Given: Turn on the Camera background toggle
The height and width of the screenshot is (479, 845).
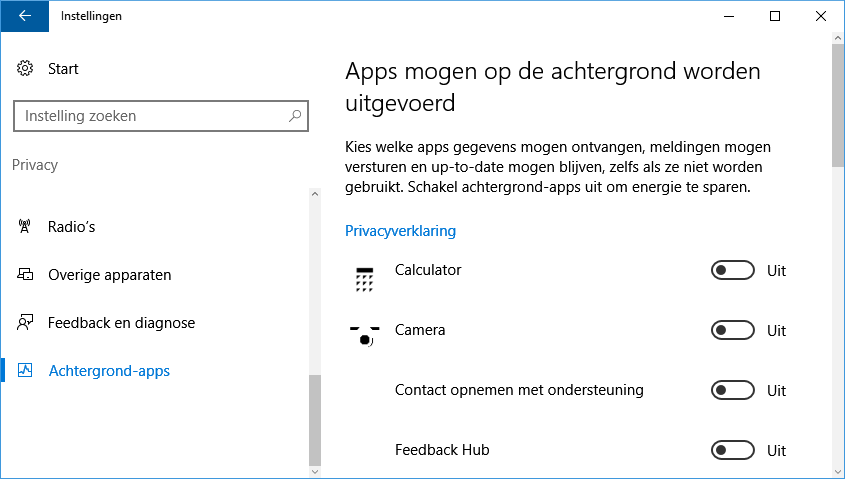Looking at the screenshot, I should (x=732, y=331).
